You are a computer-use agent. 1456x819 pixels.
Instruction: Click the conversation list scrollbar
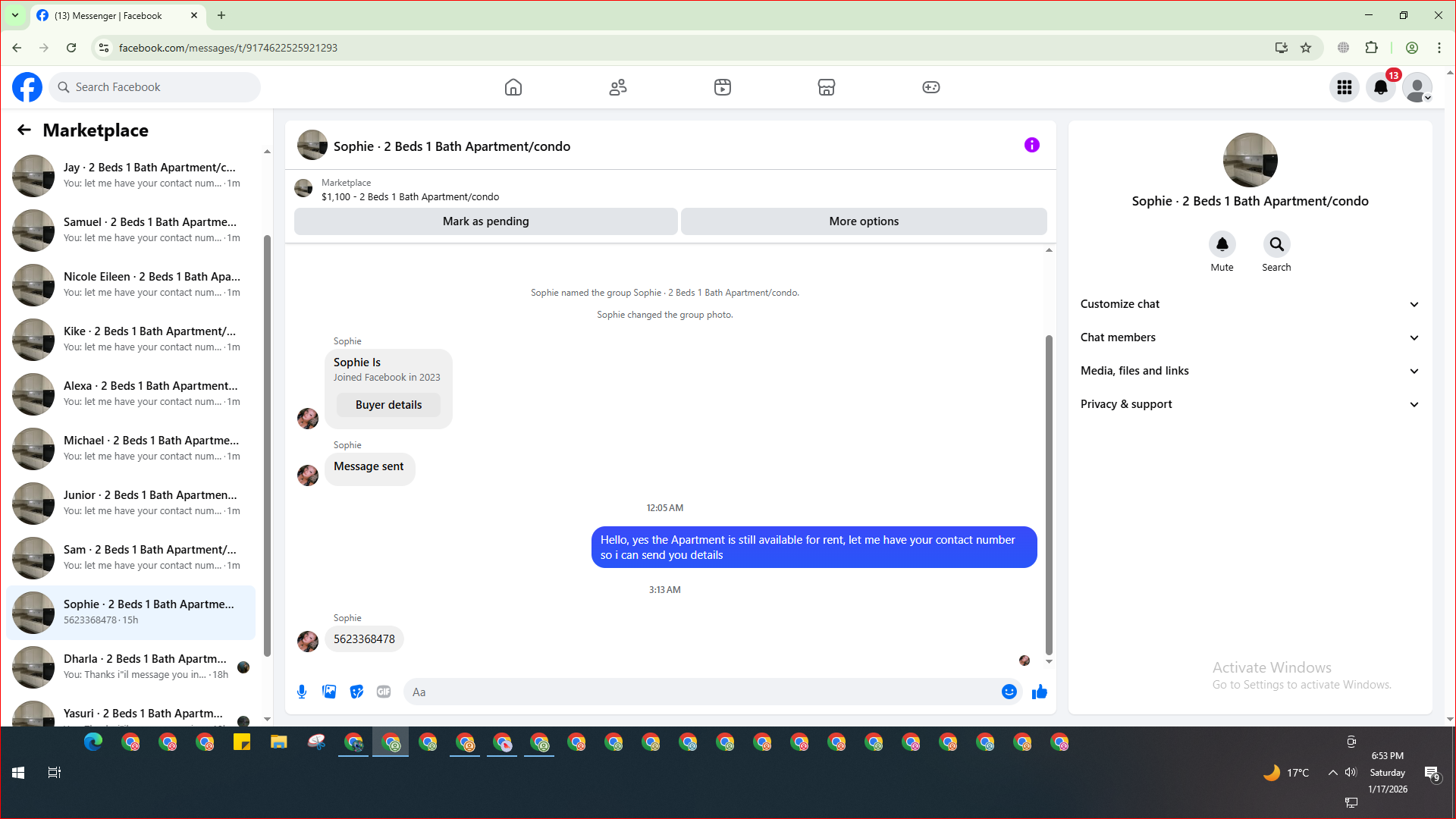coord(267,444)
